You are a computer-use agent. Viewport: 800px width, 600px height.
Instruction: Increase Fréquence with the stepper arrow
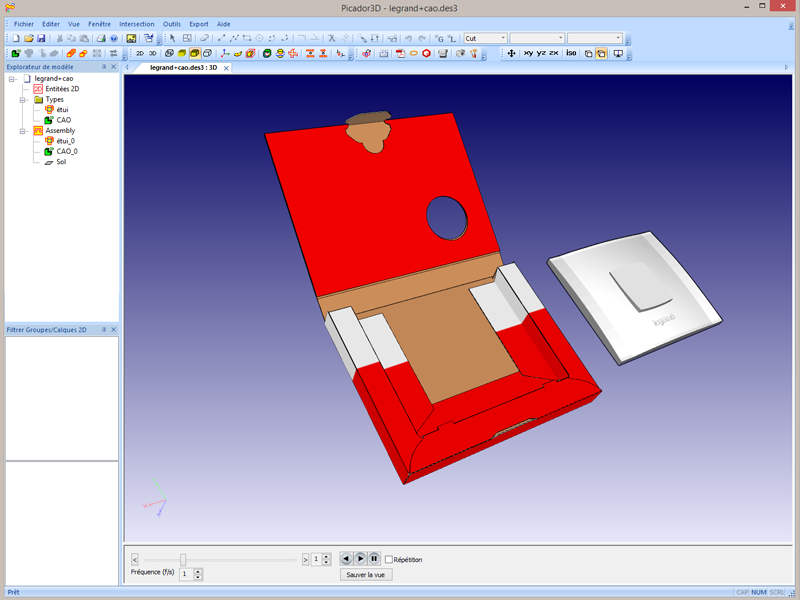tap(199, 571)
